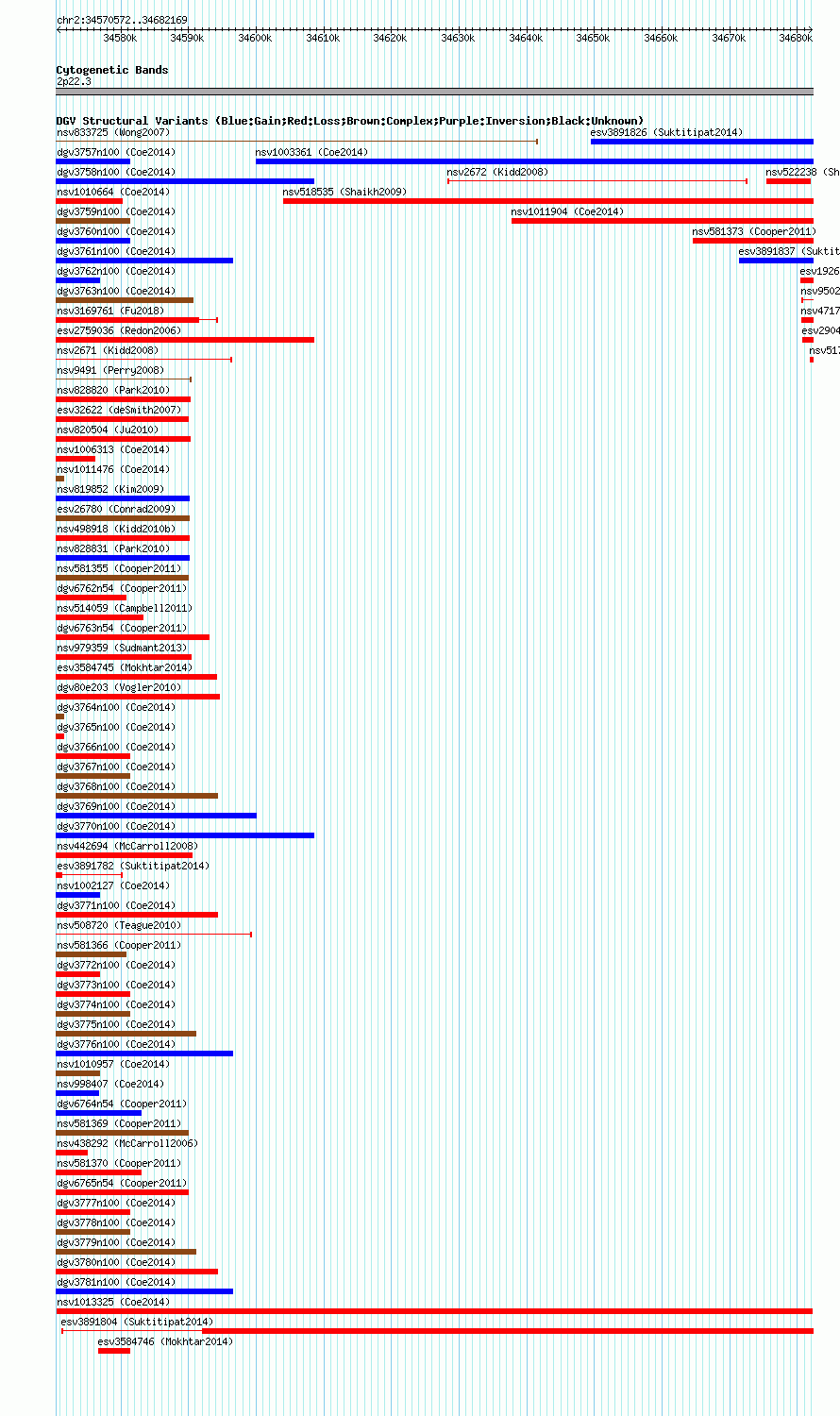Click esv32622 (deSmith2007) label
The width and height of the screenshot is (840, 1416).
[119, 410]
